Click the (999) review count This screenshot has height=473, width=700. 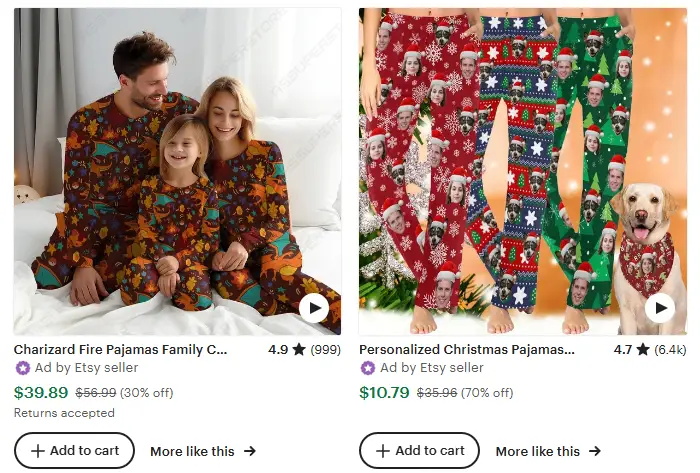tap(324, 350)
